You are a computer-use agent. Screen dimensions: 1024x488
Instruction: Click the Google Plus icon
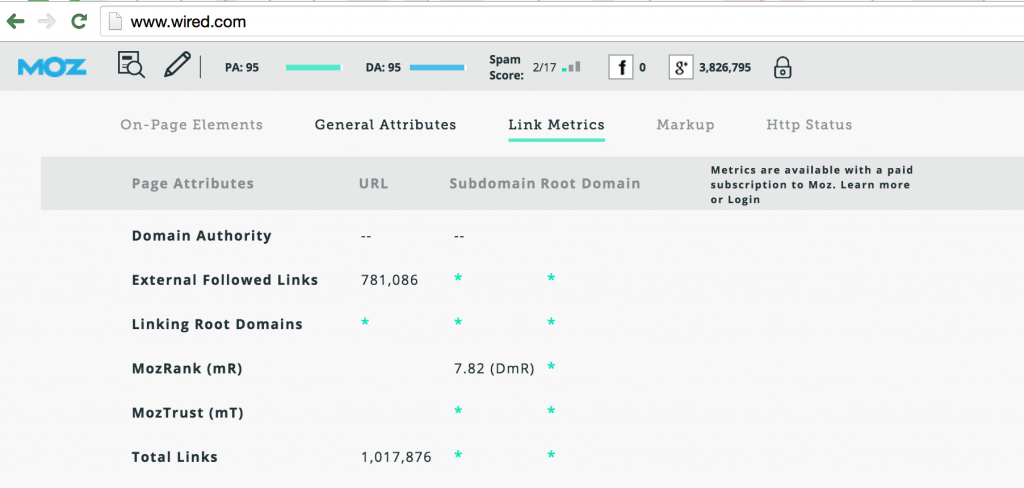click(x=681, y=67)
